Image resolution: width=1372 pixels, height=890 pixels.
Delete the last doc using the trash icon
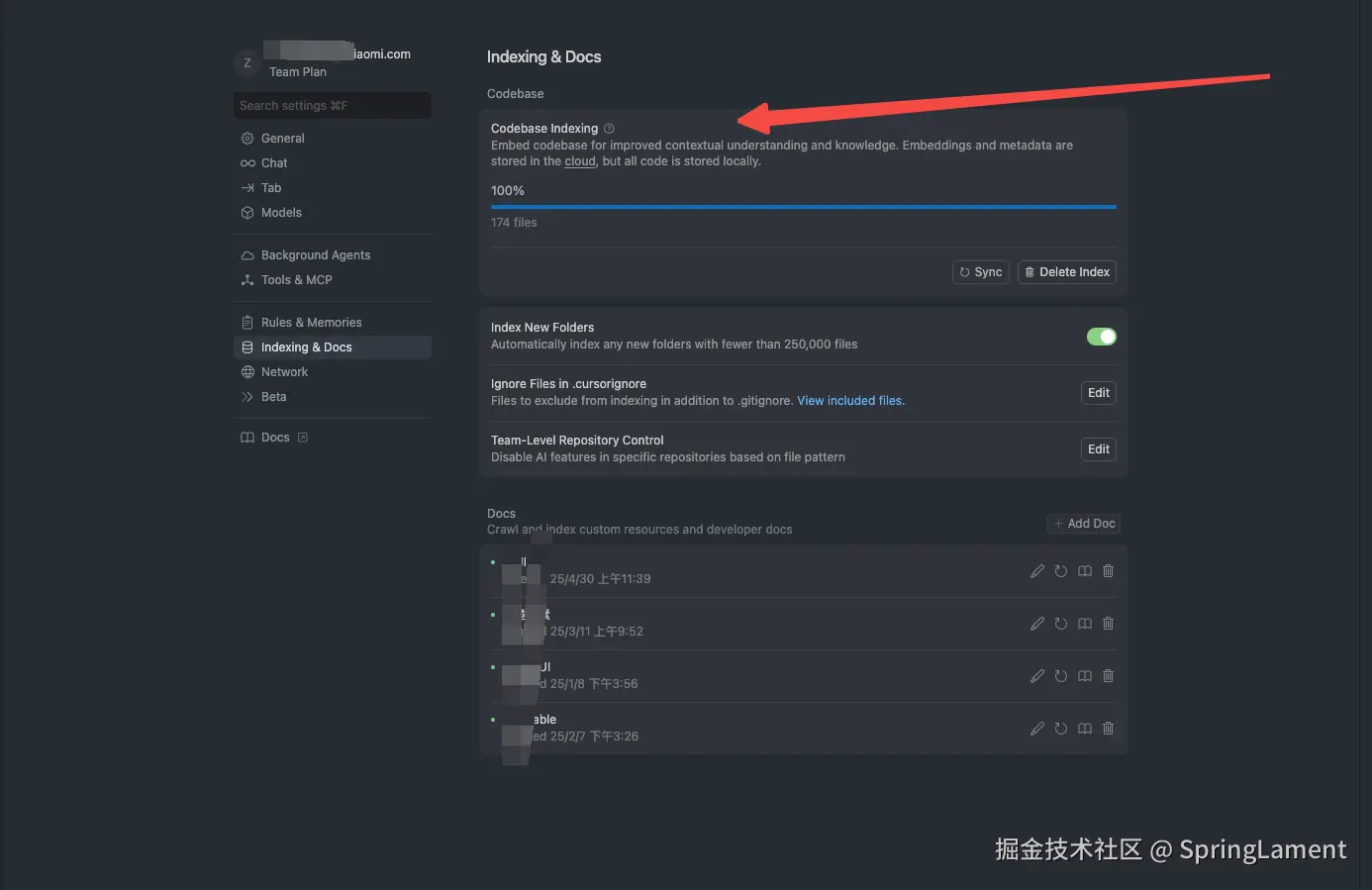[x=1108, y=729]
